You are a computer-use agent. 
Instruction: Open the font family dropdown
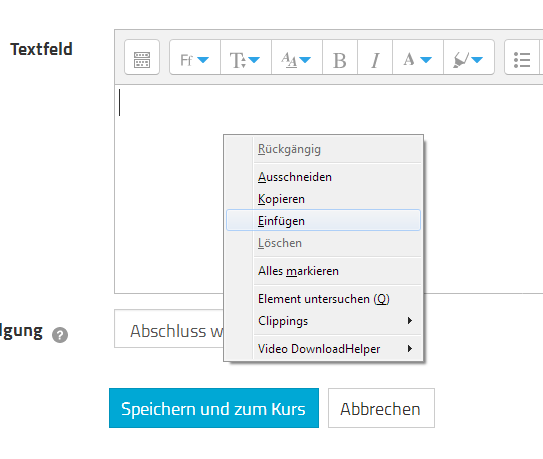[195, 58]
